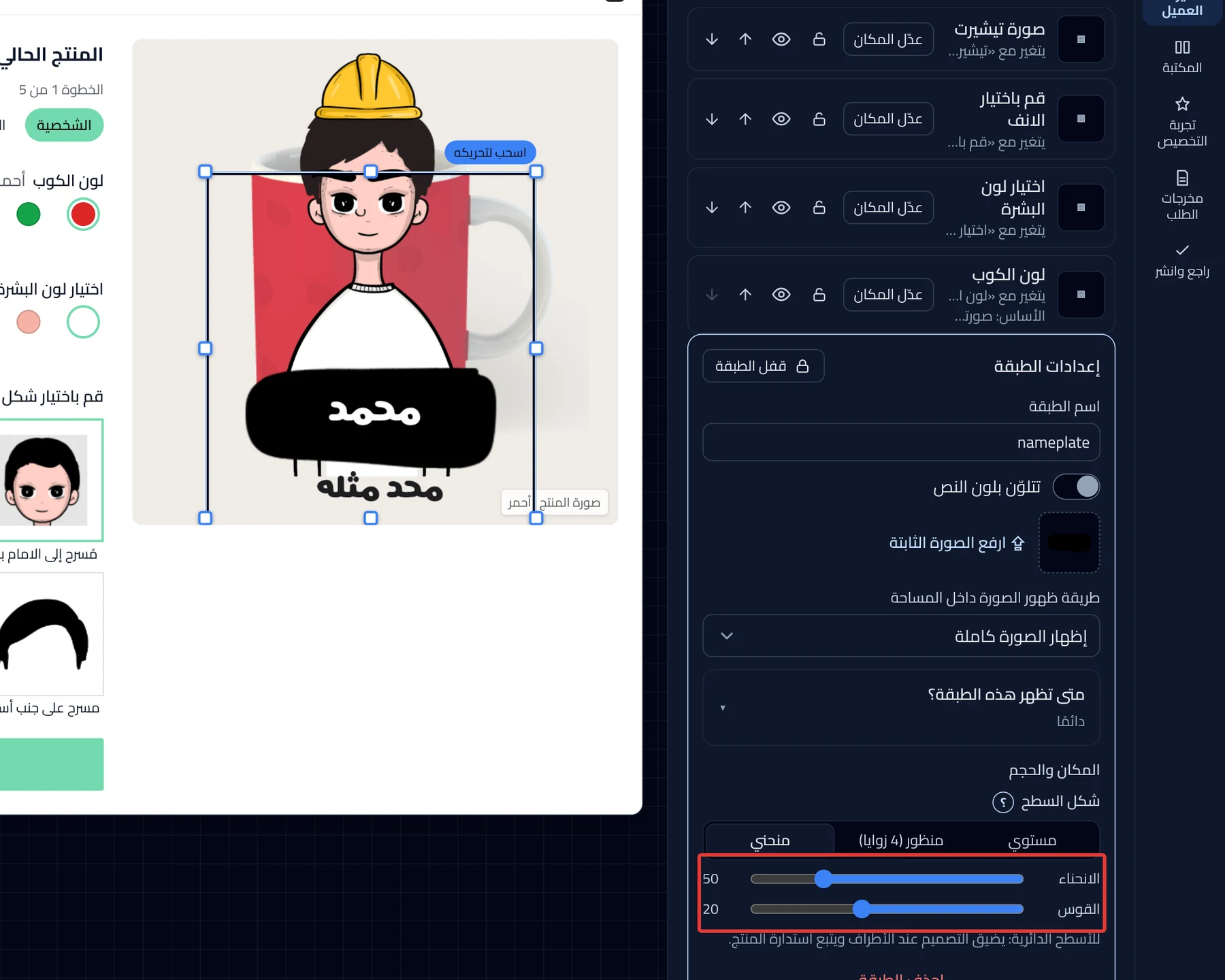Move اختيار لون البشرة layer down

click(x=712, y=208)
